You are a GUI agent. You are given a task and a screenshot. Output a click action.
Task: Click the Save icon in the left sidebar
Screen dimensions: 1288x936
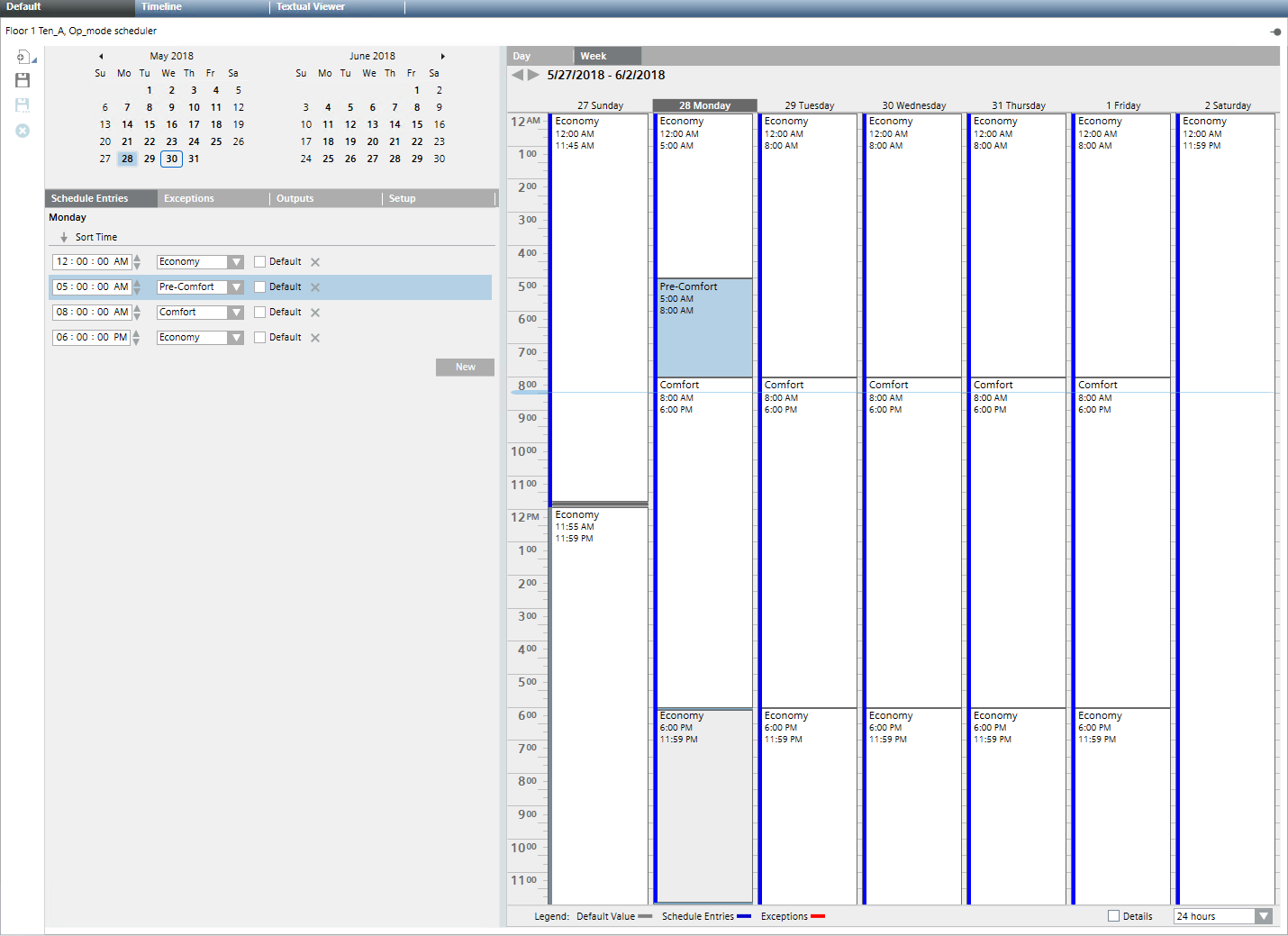click(x=22, y=80)
